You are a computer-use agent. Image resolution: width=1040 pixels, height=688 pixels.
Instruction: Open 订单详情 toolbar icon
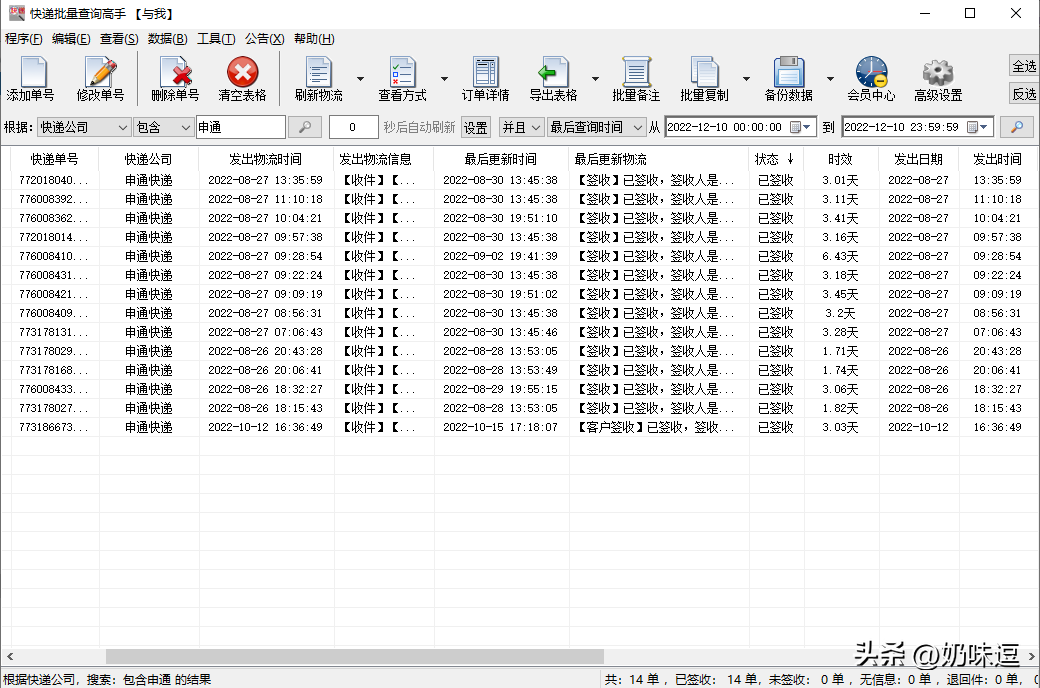click(486, 72)
